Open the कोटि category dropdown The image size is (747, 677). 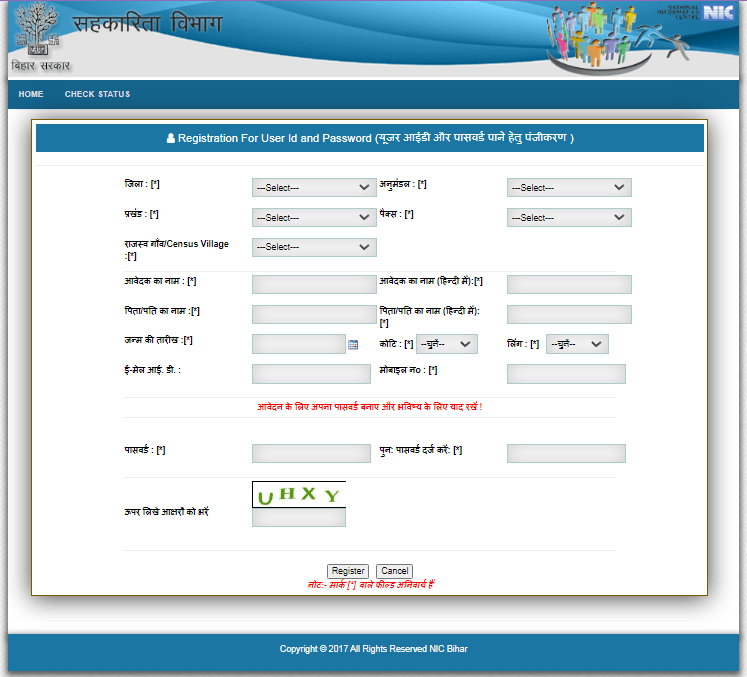446,344
